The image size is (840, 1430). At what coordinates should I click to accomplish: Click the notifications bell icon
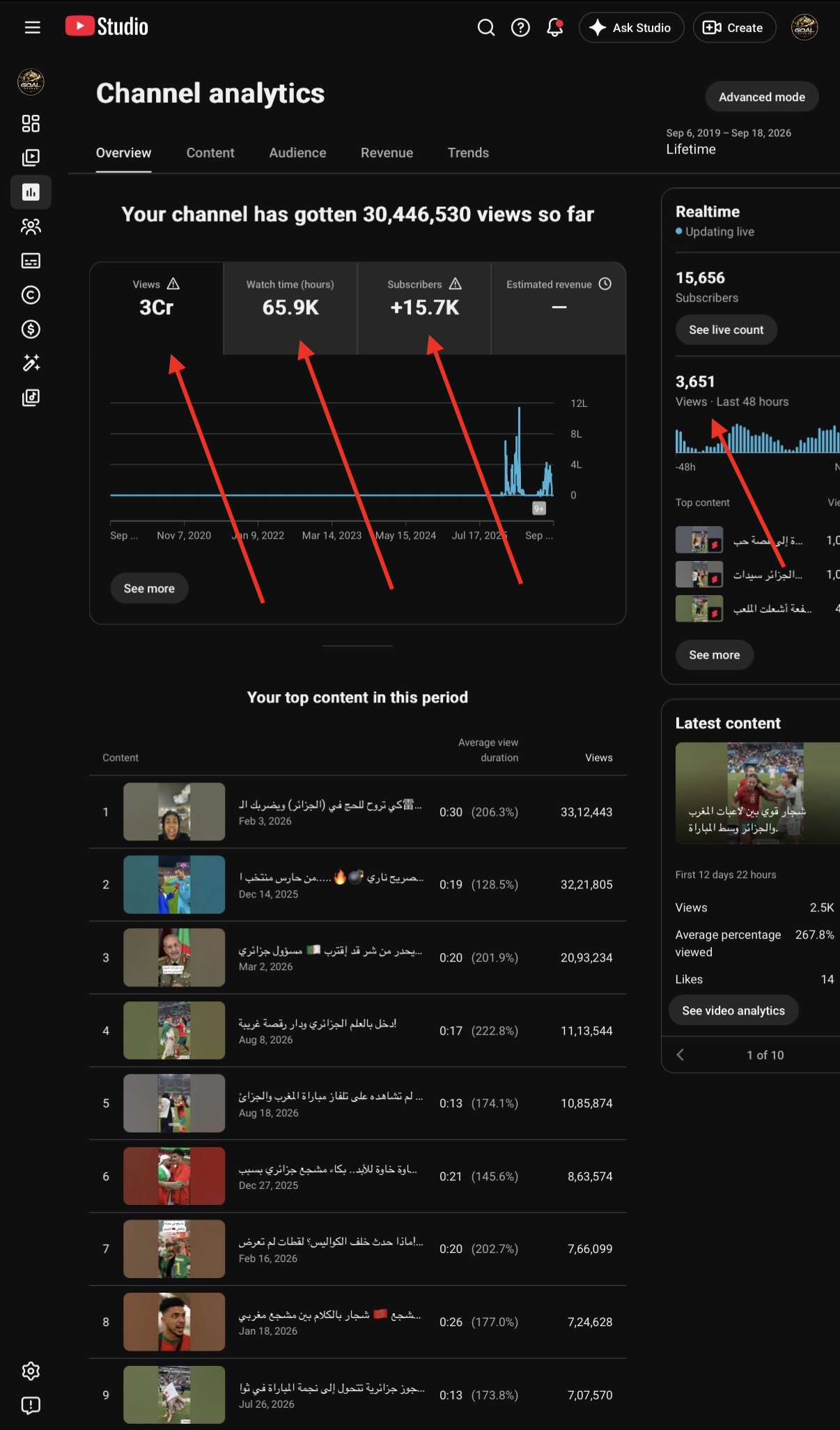555,27
